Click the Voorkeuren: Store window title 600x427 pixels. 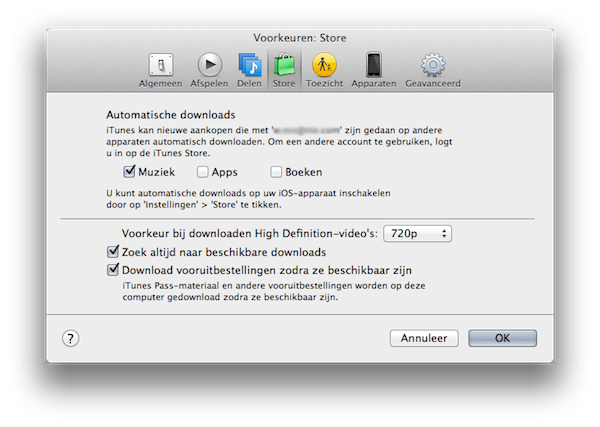(300, 38)
